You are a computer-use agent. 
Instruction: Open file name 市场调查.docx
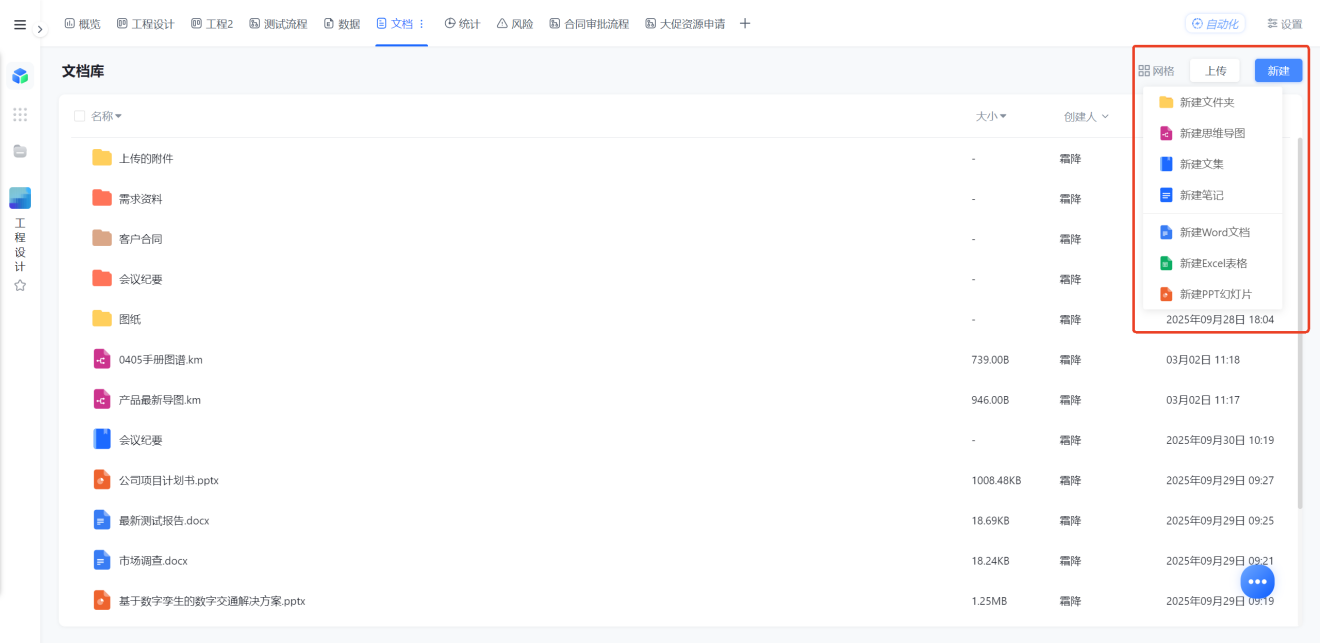[x=153, y=561]
